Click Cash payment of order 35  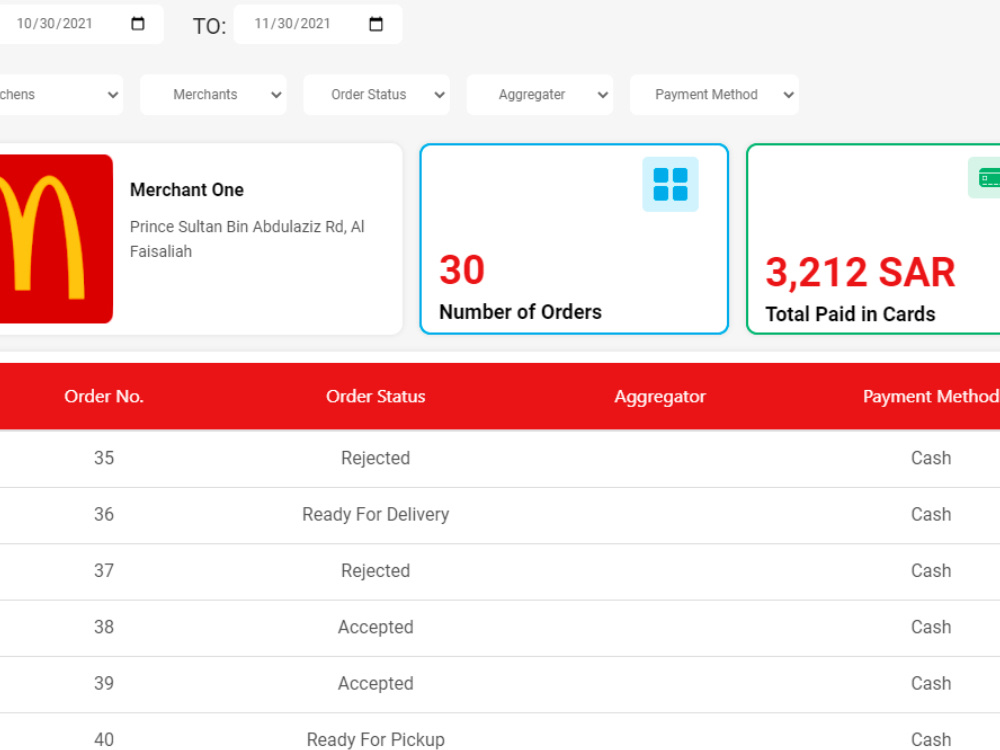pos(931,458)
